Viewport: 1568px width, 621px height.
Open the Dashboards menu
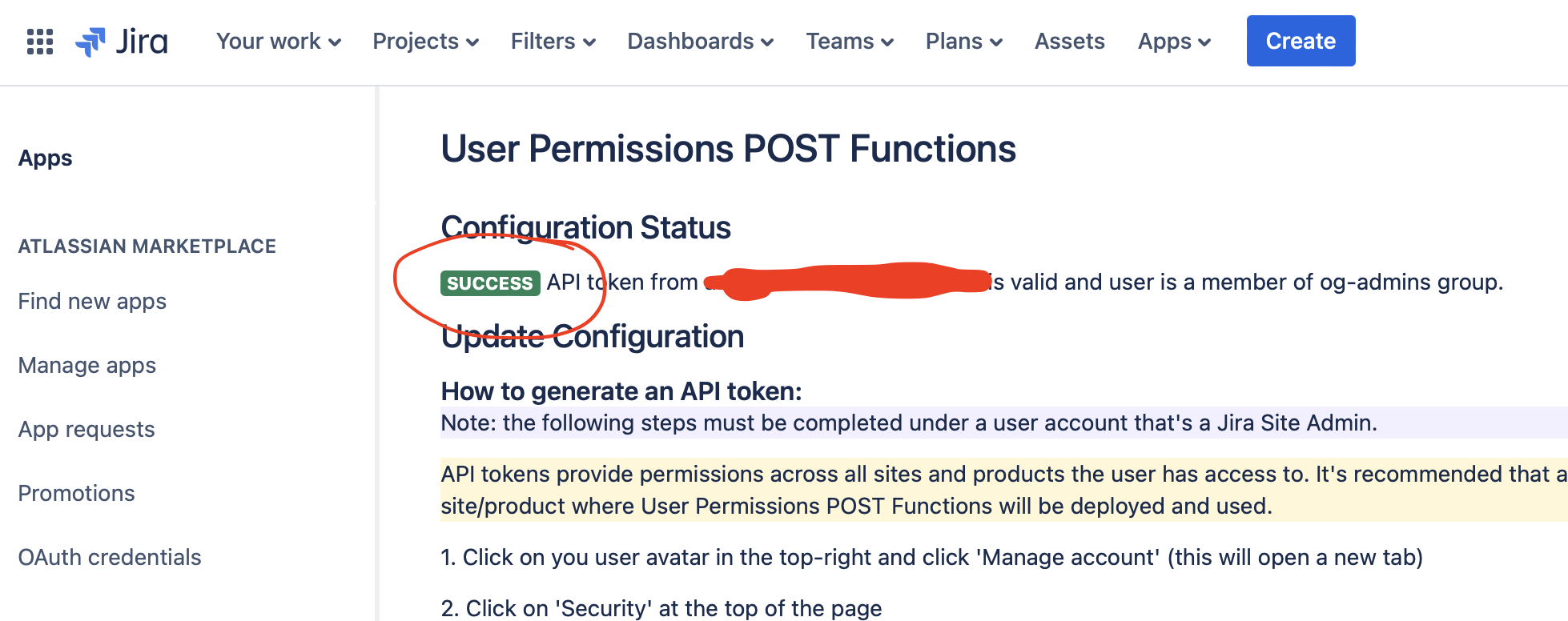(x=700, y=42)
